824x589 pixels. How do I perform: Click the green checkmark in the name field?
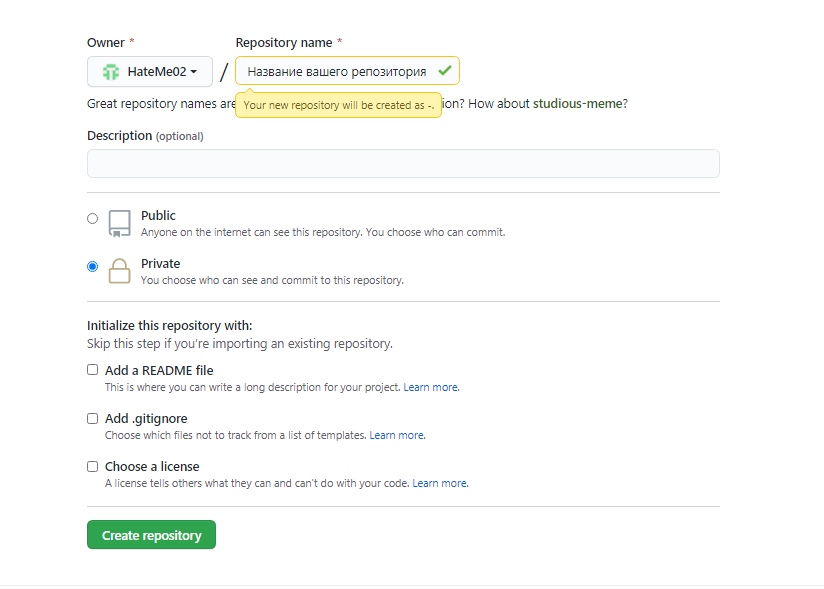point(444,71)
